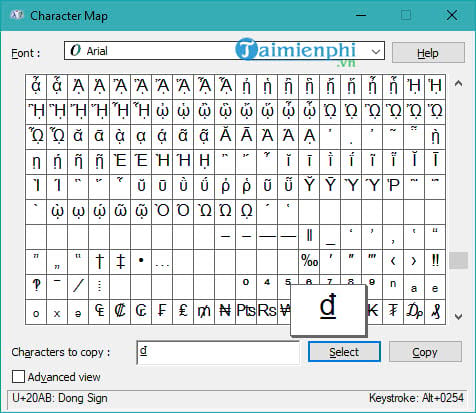This screenshot has width=476, height=413.
Task: Click the vertical scrollbar thumb
Action: coord(459,260)
